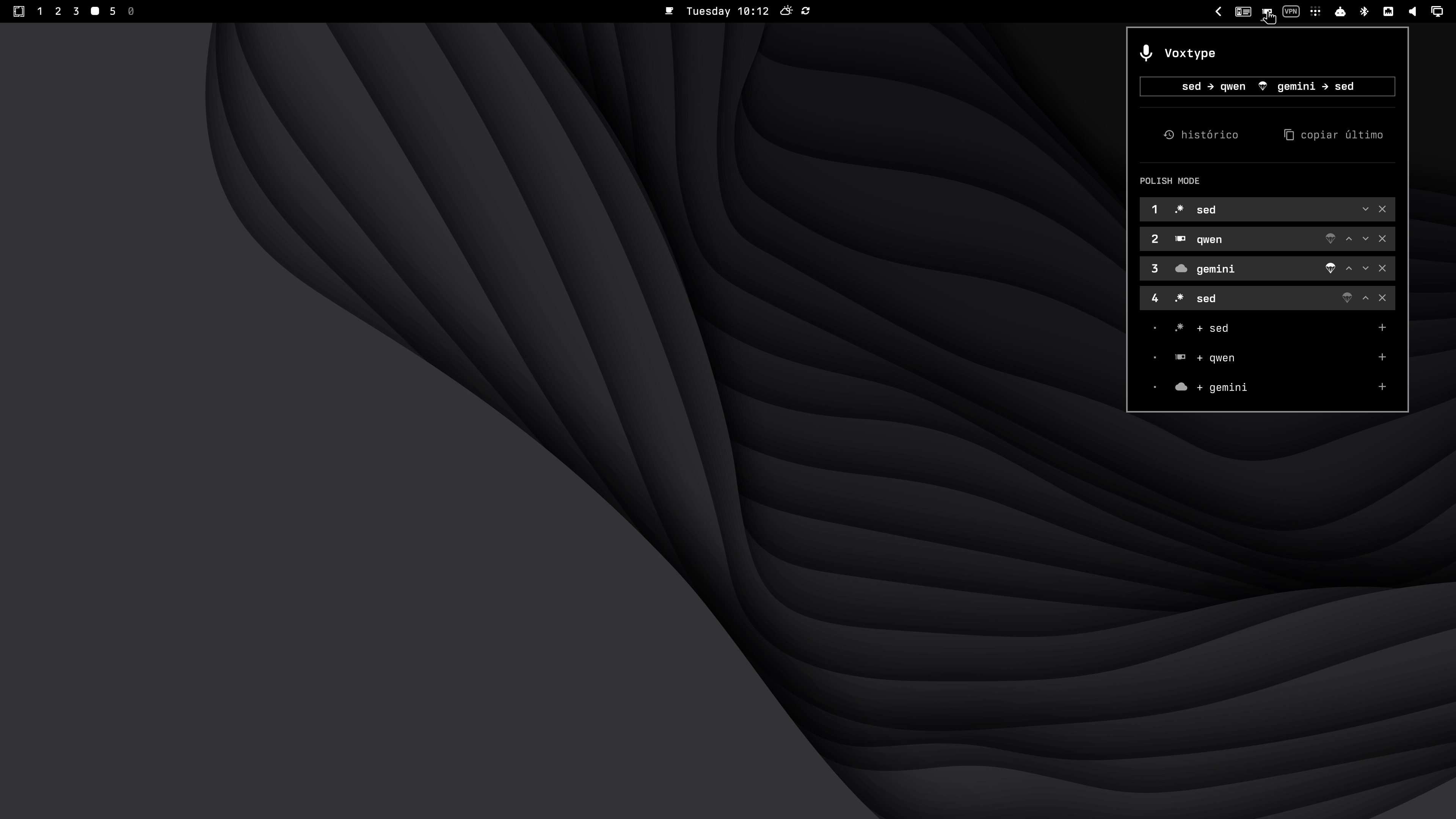
Task: Click the regex icon in the step 1 sed row
Action: [x=1180, y=210]
